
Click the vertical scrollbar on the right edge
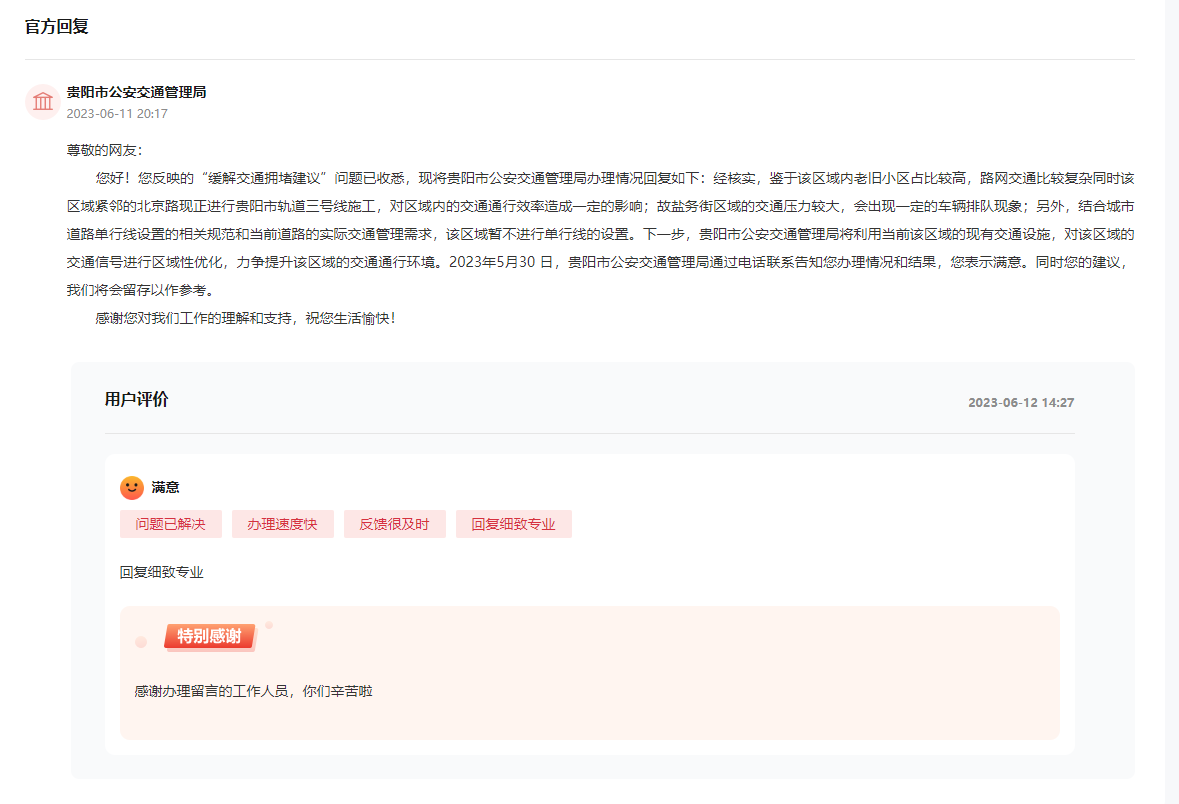point(1172,400)
